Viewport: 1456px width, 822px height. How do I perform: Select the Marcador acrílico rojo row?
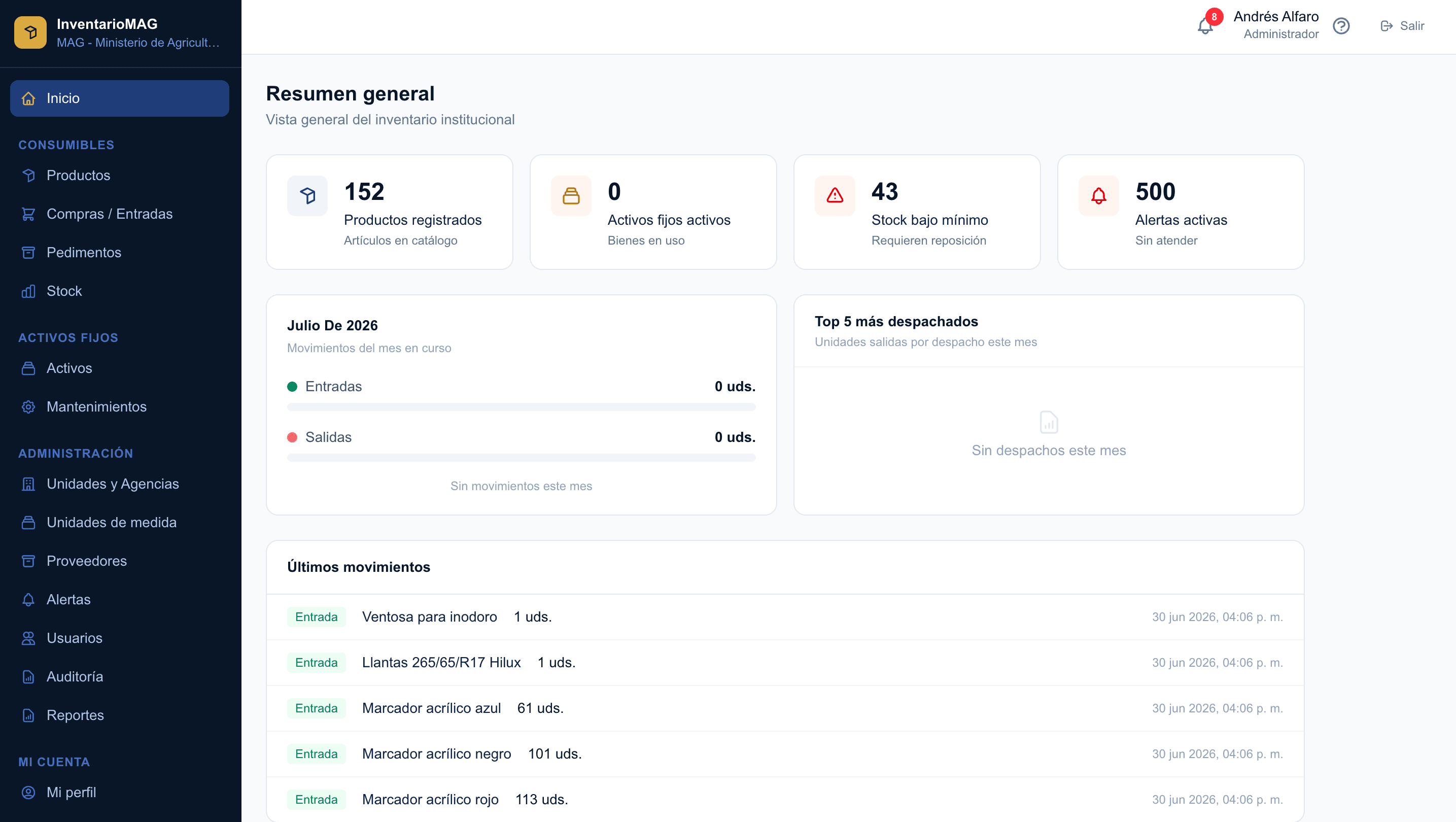(785, 799)
